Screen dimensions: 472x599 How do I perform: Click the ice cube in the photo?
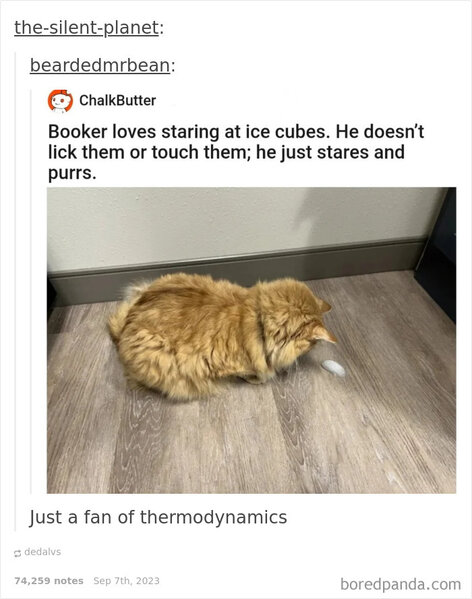click(333, 367)
